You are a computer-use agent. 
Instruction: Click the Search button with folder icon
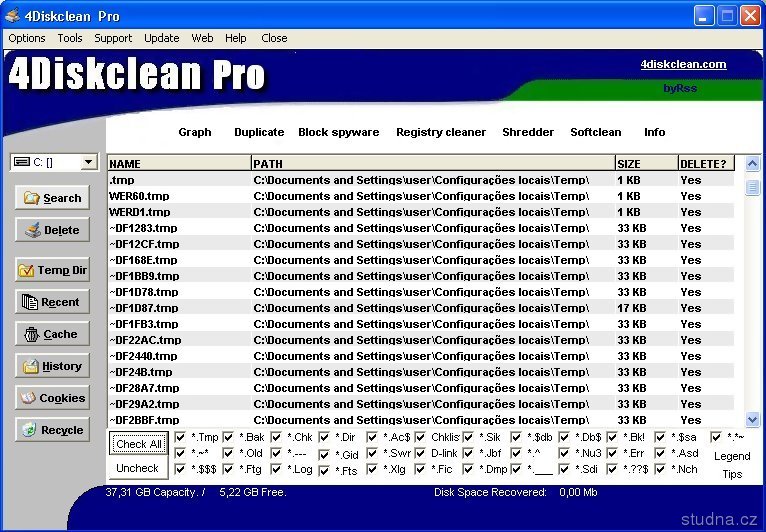click(x=52, y=198)
